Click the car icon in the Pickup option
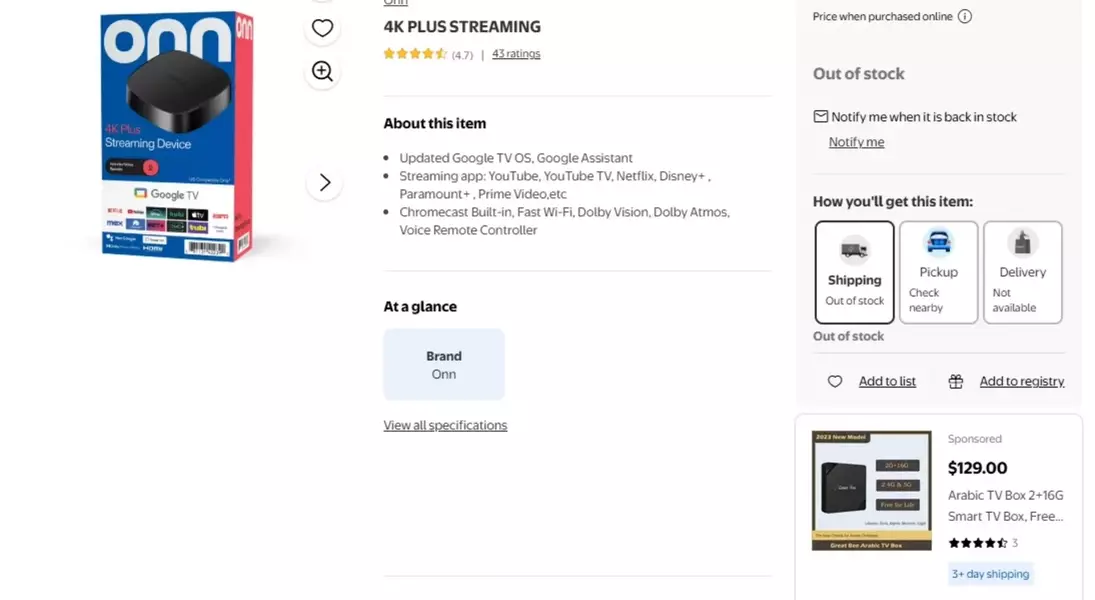Viewport: 1095px width, 600px height. pyautogui.click(x=938, y=243)
